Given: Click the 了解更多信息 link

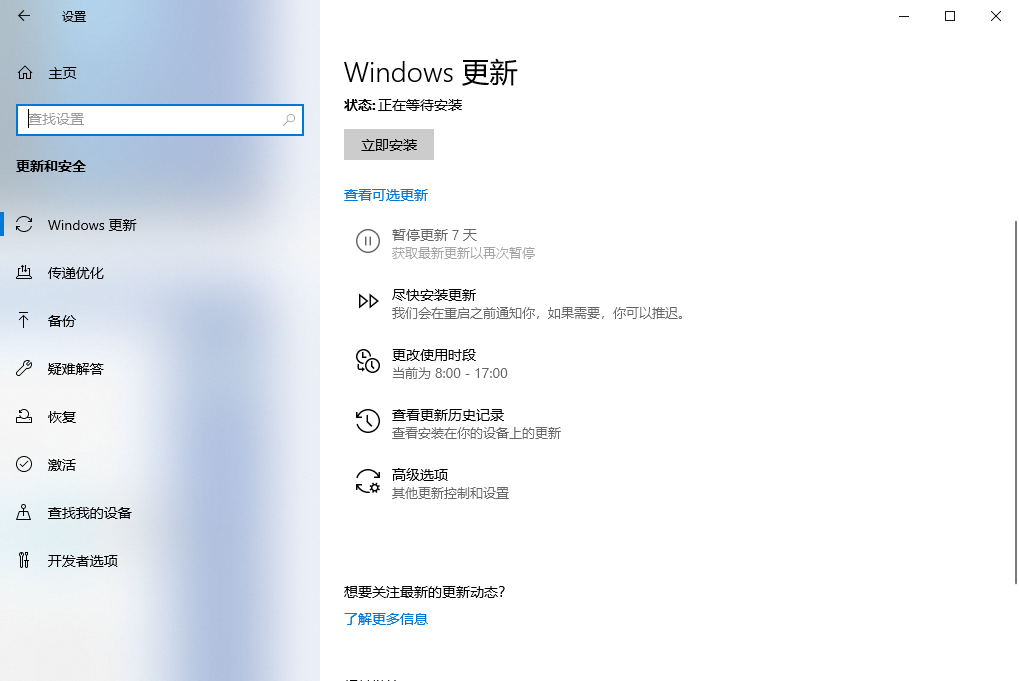Looking at the screenshot, I should click(x=386, y=618).
